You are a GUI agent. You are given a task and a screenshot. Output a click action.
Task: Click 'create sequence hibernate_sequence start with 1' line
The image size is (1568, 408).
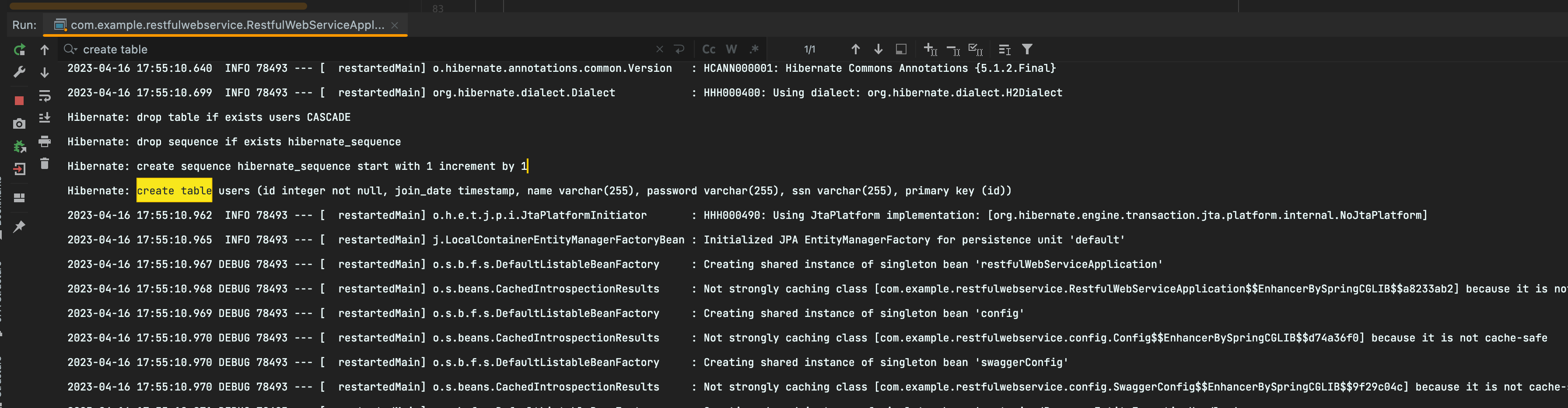tap(297, 166)
